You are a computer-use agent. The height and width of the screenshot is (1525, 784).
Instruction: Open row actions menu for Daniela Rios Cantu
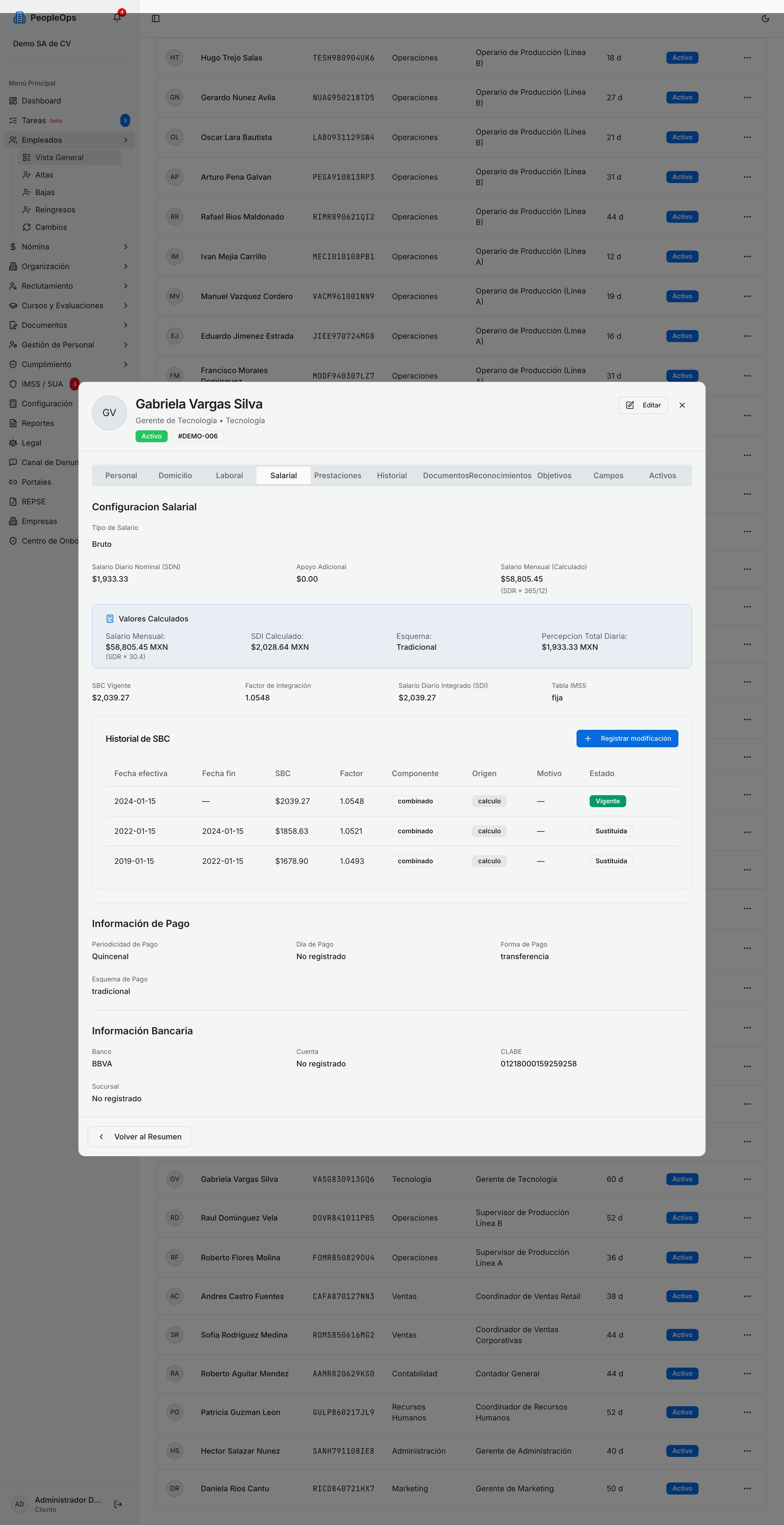click(747, 1488)
